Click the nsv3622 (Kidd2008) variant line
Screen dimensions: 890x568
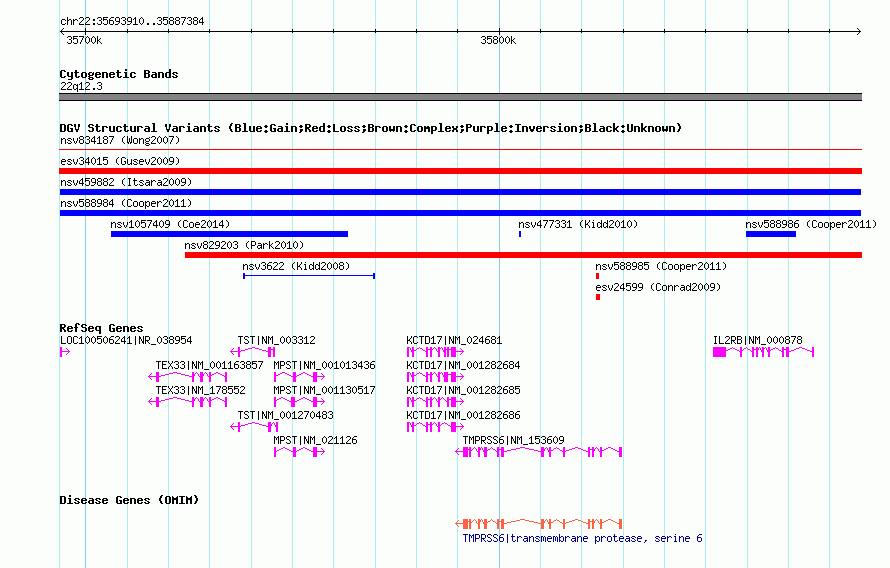309,276
